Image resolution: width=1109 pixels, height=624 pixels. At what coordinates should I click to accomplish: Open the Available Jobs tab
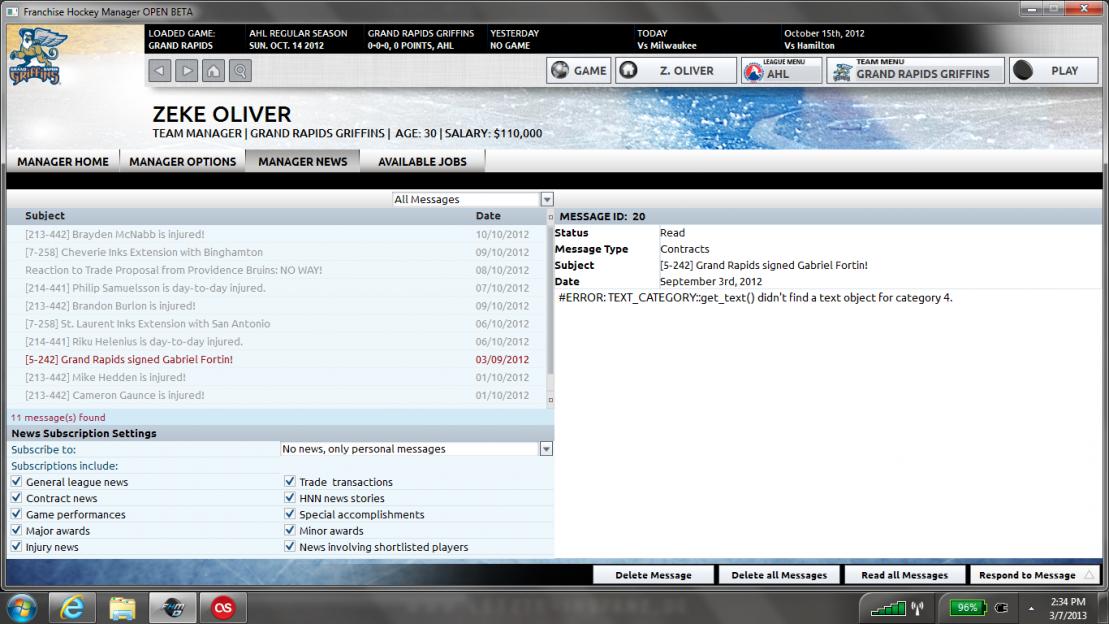pyautogui.click(x=421, y=161)
